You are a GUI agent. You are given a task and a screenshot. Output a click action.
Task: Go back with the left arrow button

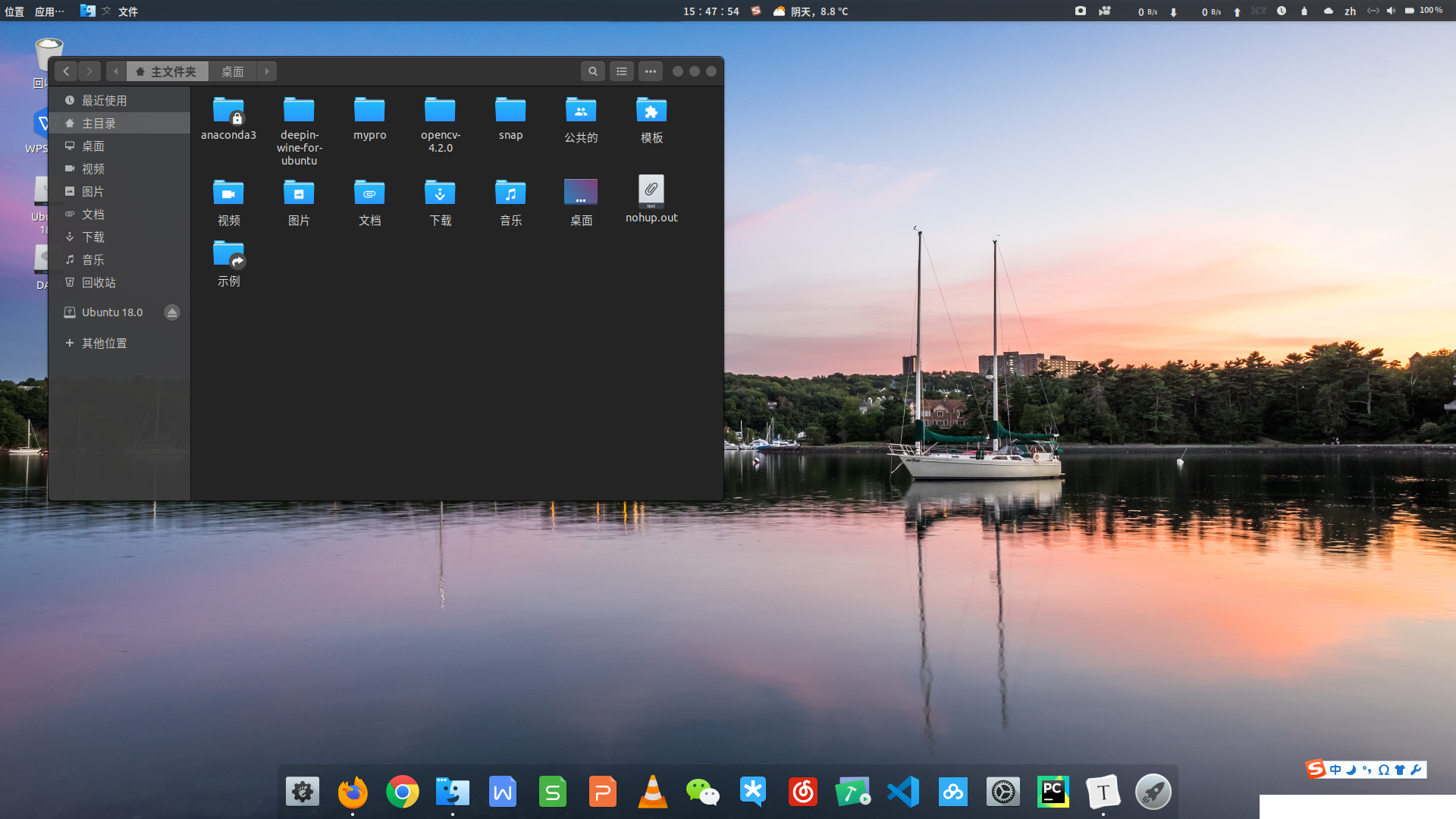tap(66, 71)
